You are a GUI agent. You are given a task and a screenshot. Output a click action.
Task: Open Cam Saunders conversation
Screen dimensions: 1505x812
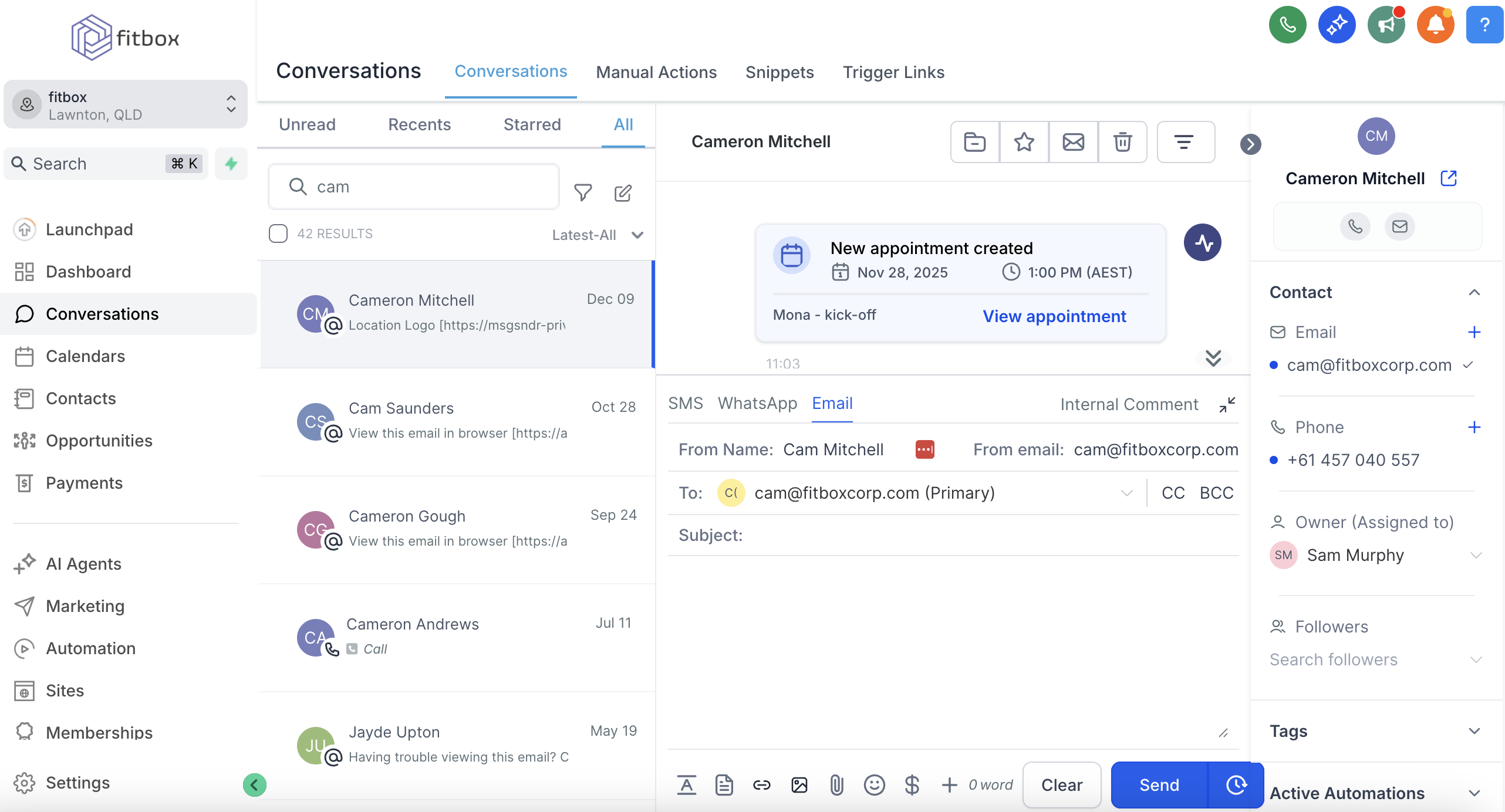point(457,421)
